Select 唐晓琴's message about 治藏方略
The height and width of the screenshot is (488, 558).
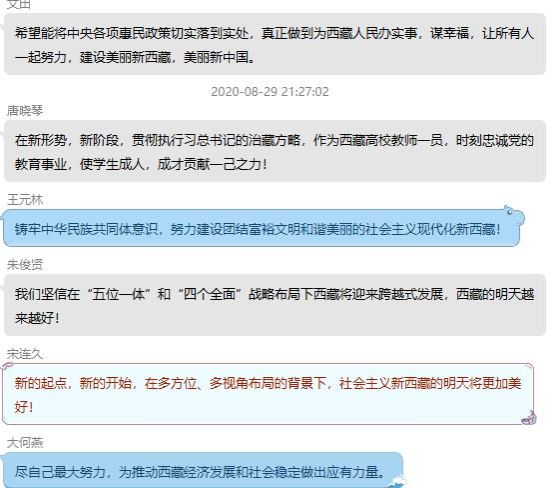point(275,151)
